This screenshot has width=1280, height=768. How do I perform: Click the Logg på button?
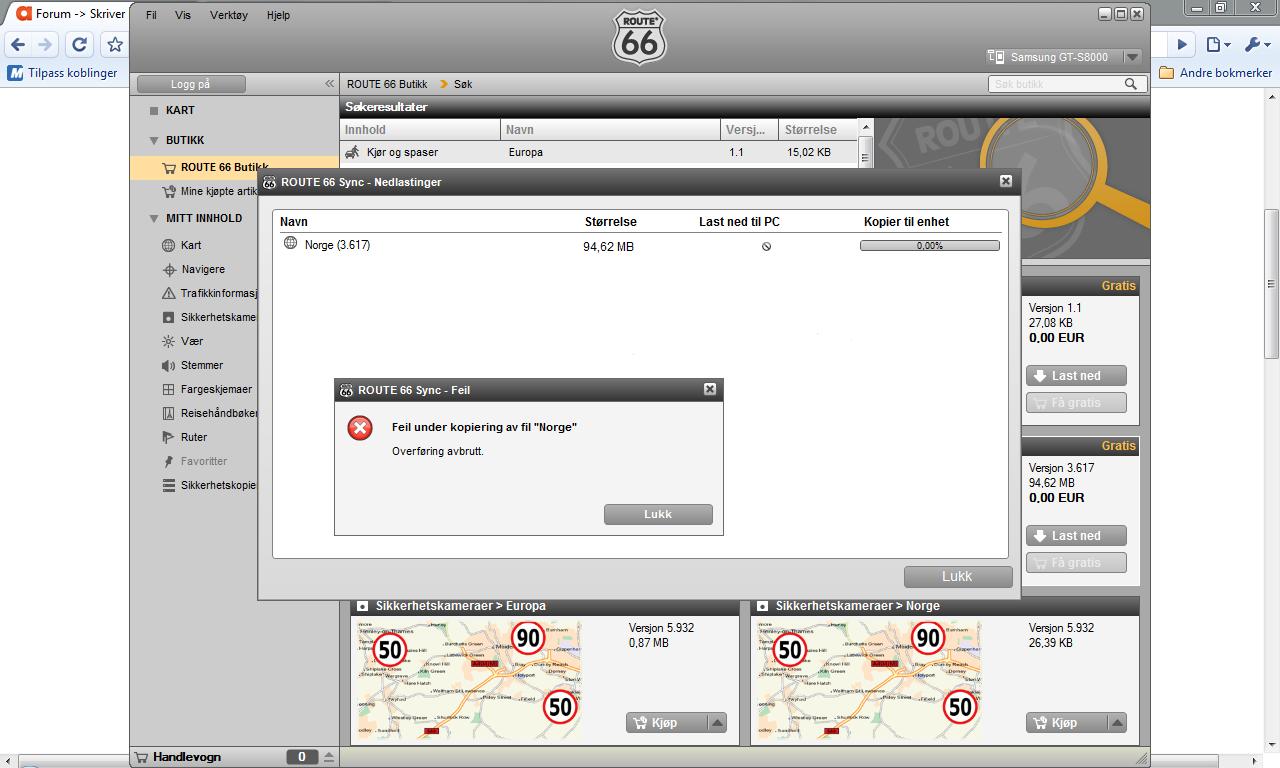191,84
